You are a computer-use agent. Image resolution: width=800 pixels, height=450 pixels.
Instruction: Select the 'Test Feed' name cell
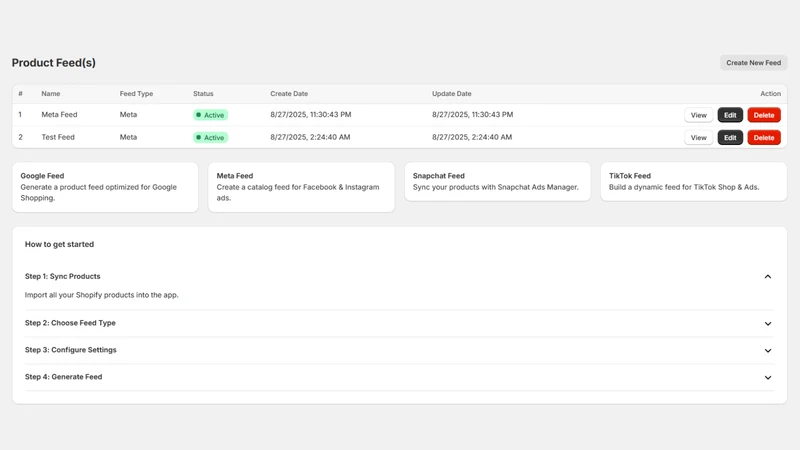tap(58, 137)
